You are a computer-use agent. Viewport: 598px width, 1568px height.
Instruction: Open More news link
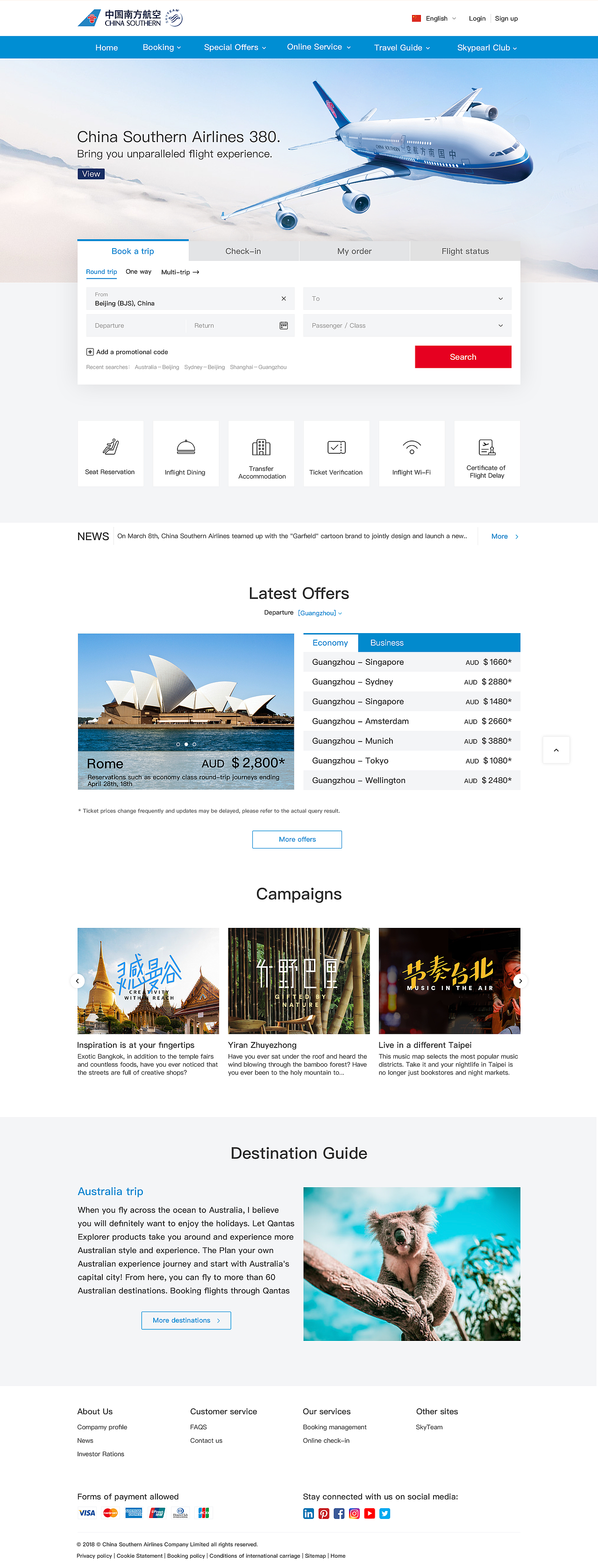(x=505, y=536)
